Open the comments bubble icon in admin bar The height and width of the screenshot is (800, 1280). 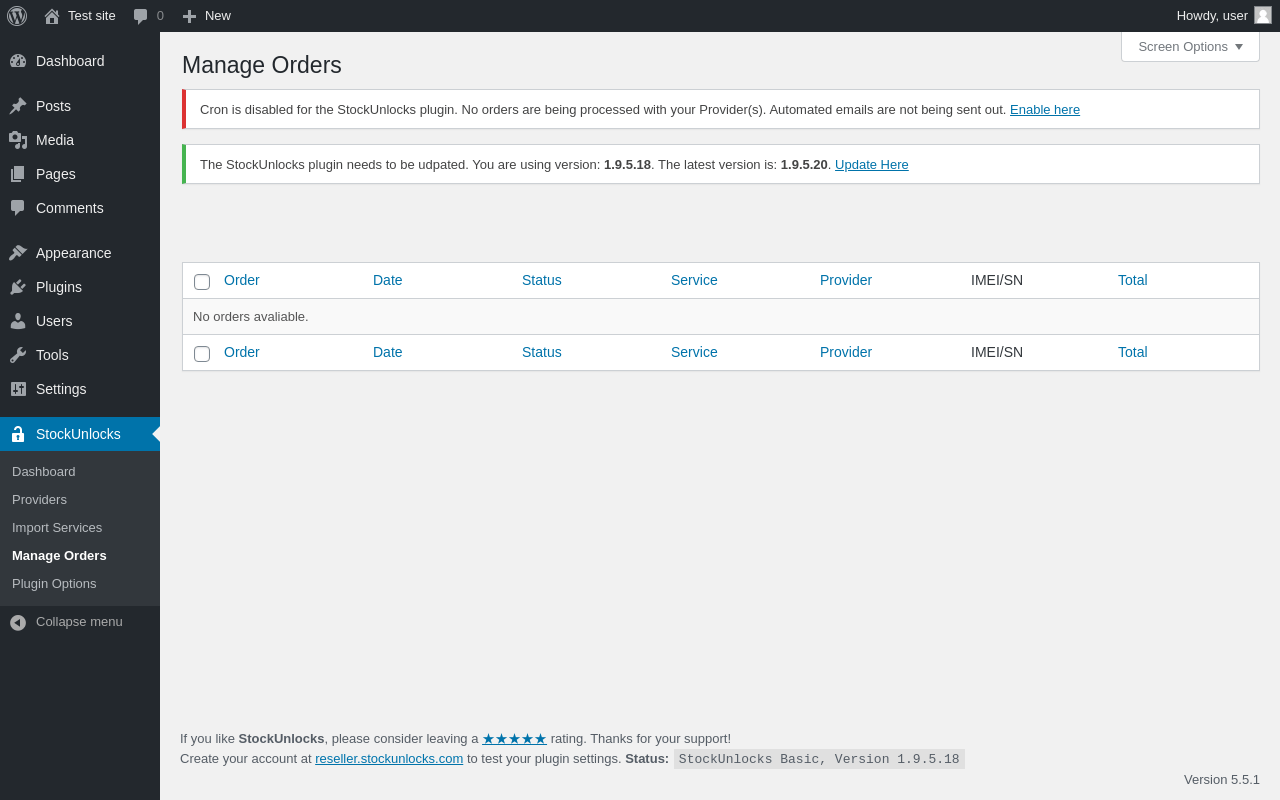coord(141,16)
